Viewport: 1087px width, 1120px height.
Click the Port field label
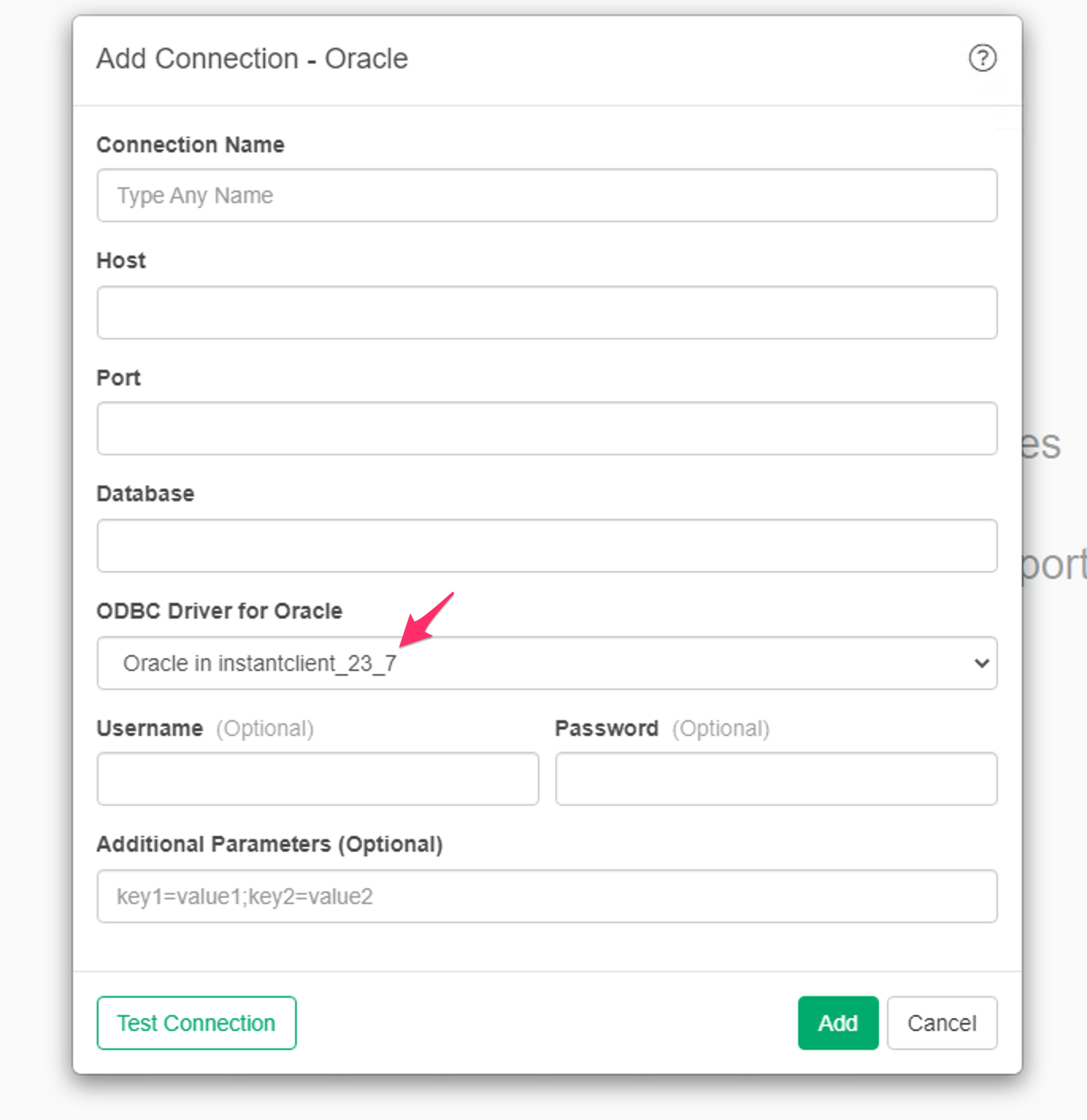click(x=119, y=378)
